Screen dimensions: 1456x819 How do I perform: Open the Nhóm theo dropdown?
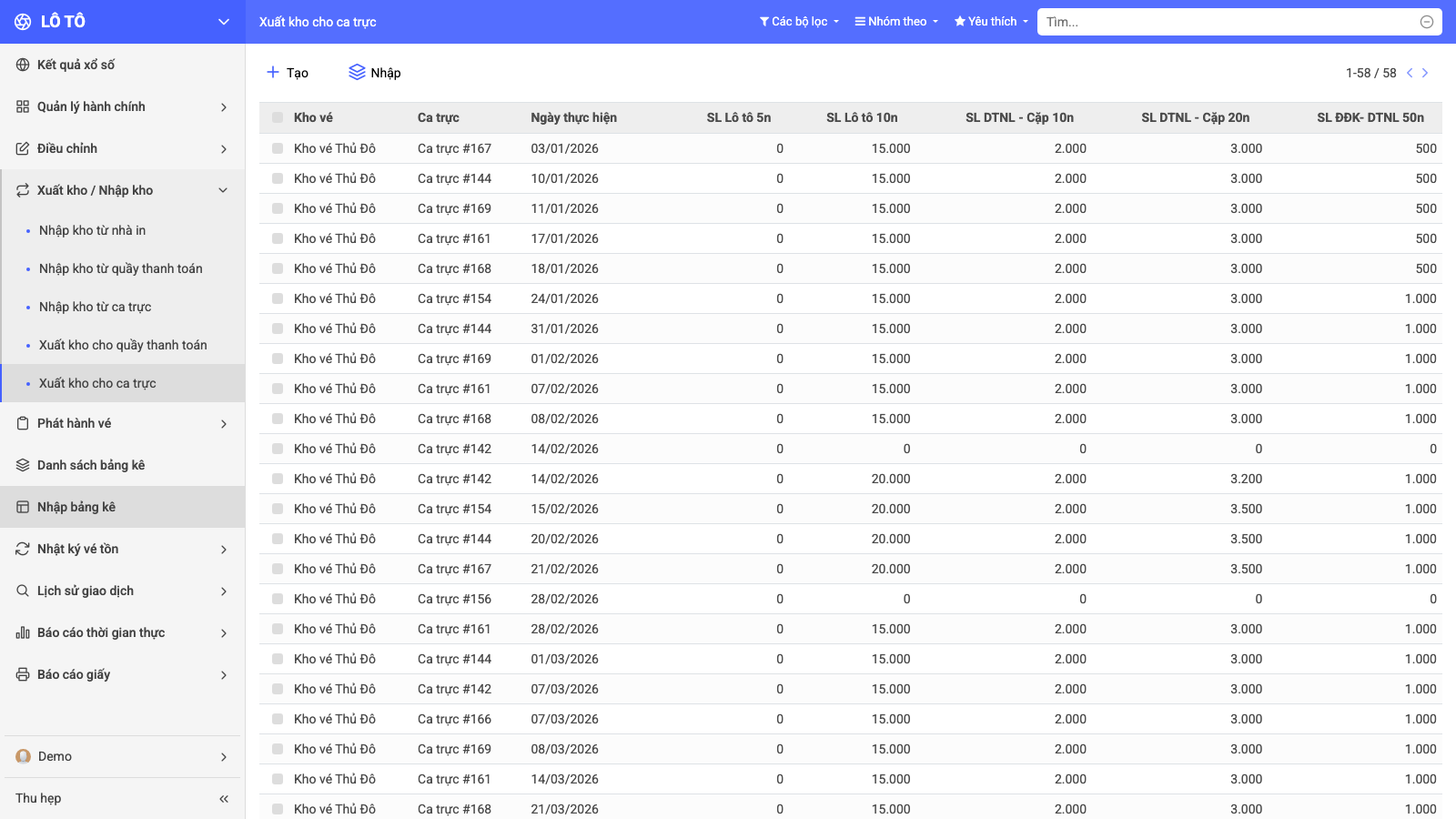896,22
